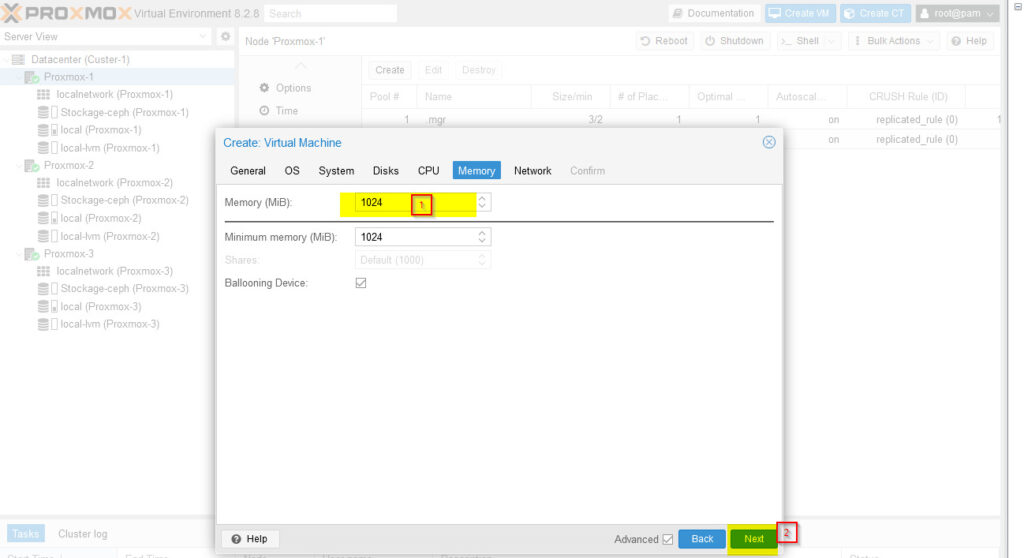Open Help in the Create VM dialog

pyautogui.click(x=250, y=539)
